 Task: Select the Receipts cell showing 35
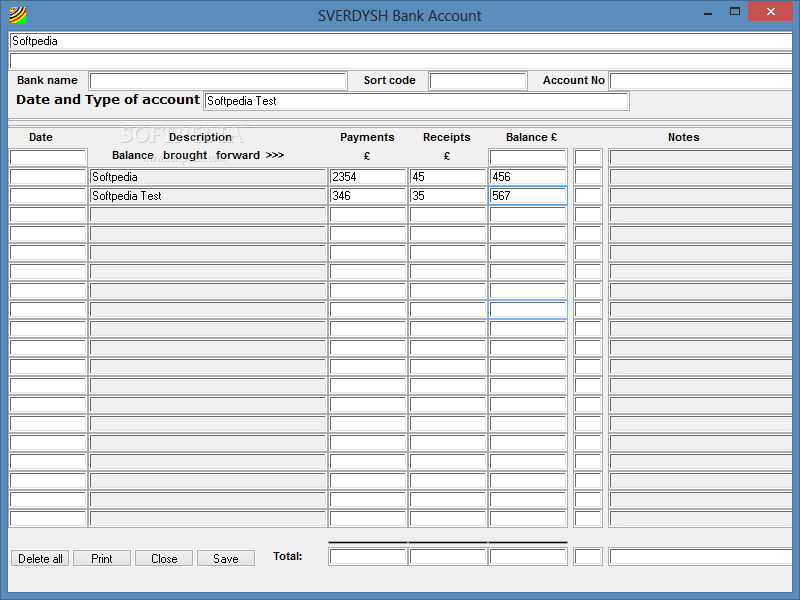(x=448, y=196)
